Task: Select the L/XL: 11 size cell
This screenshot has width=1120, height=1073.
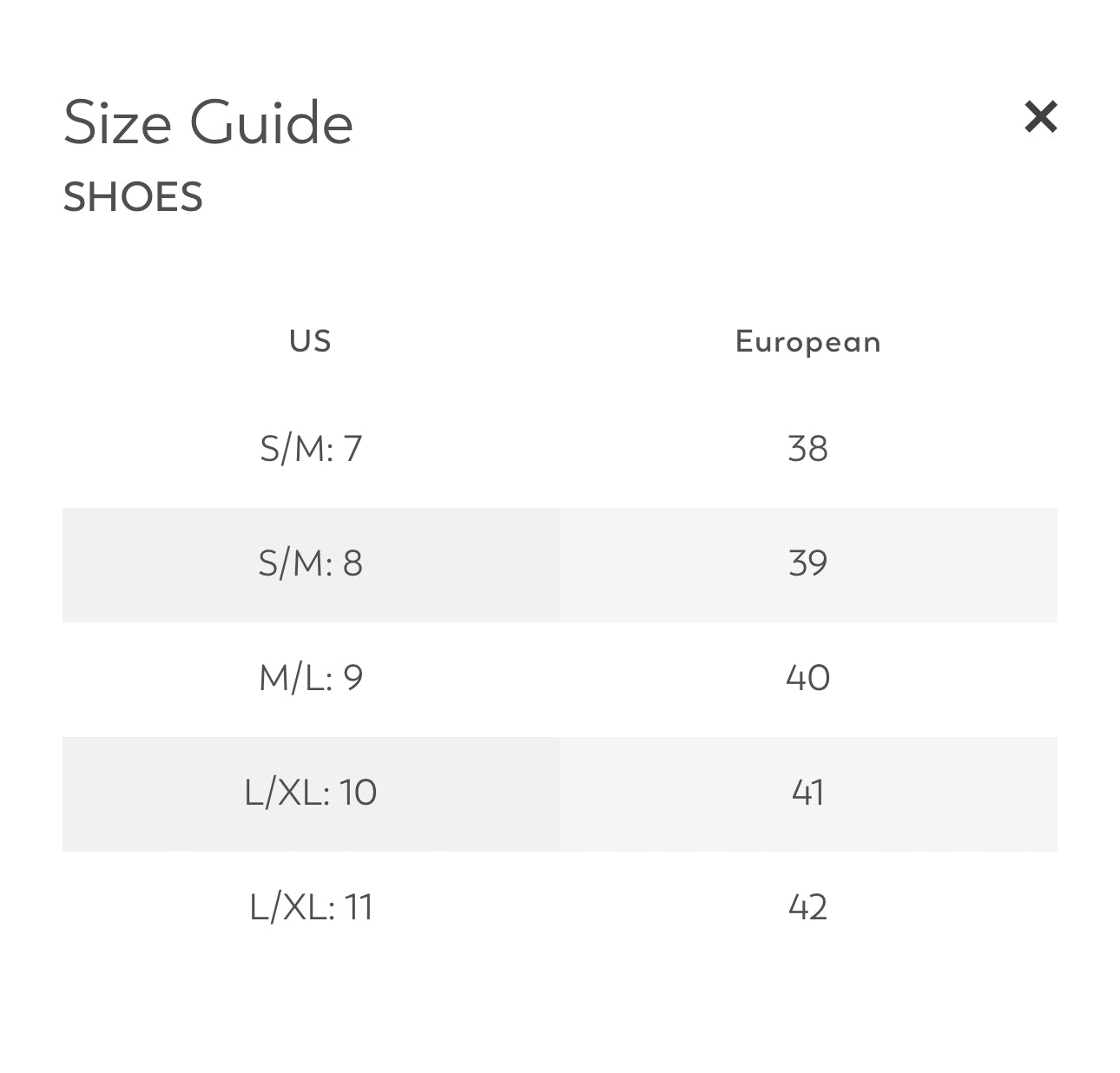Action: [311, 908]
